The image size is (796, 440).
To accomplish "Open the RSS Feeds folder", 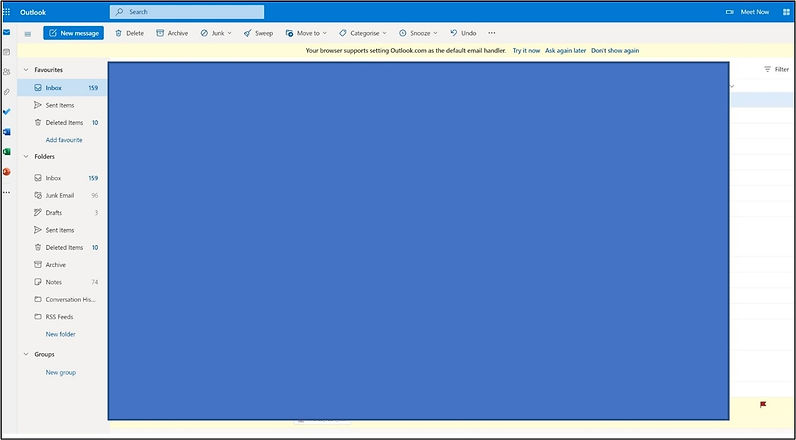I will (x=62, y=317).
